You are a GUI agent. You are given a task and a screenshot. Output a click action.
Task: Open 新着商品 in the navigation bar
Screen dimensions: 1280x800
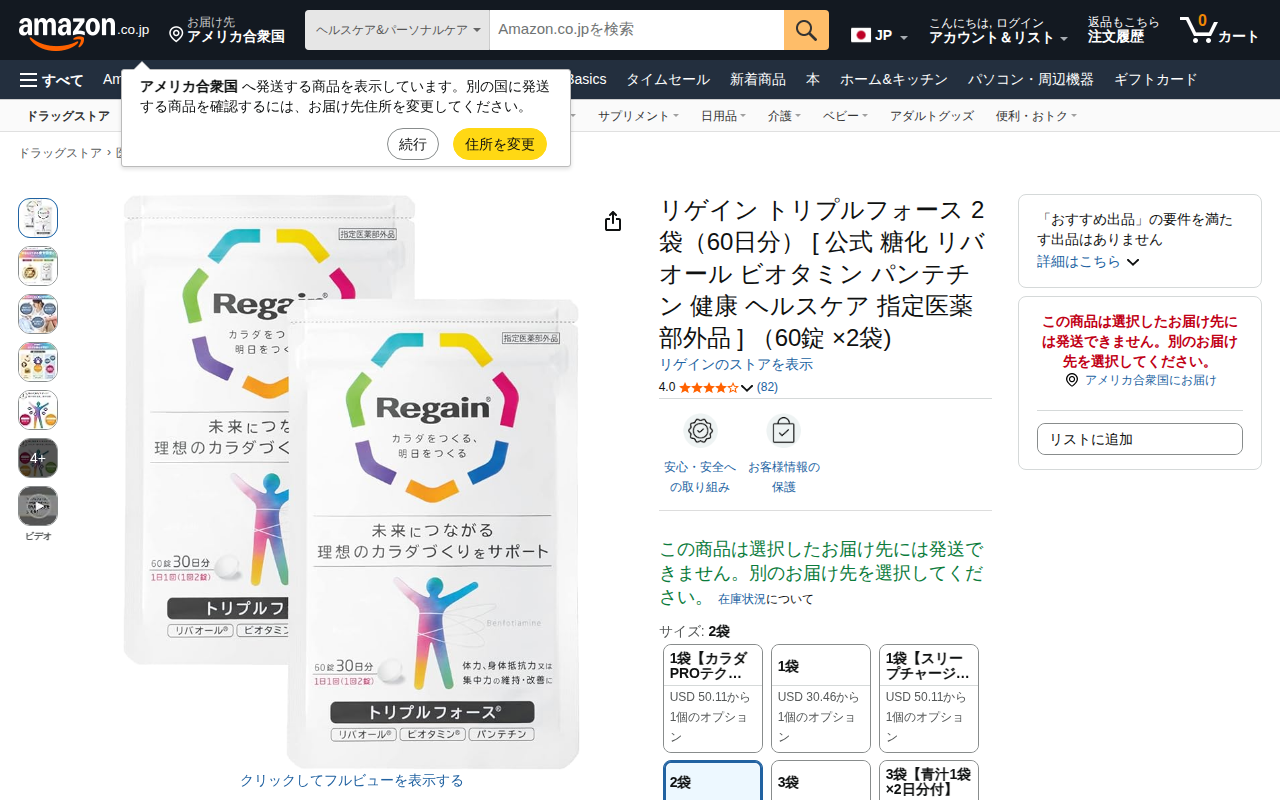tap(758, 80)
